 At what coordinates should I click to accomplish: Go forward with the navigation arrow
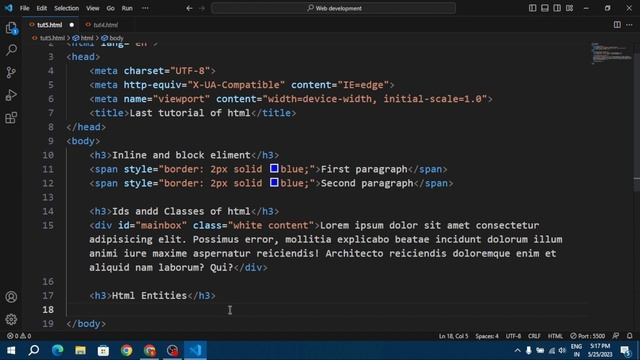pyautogui.click(x=202, y=8)
